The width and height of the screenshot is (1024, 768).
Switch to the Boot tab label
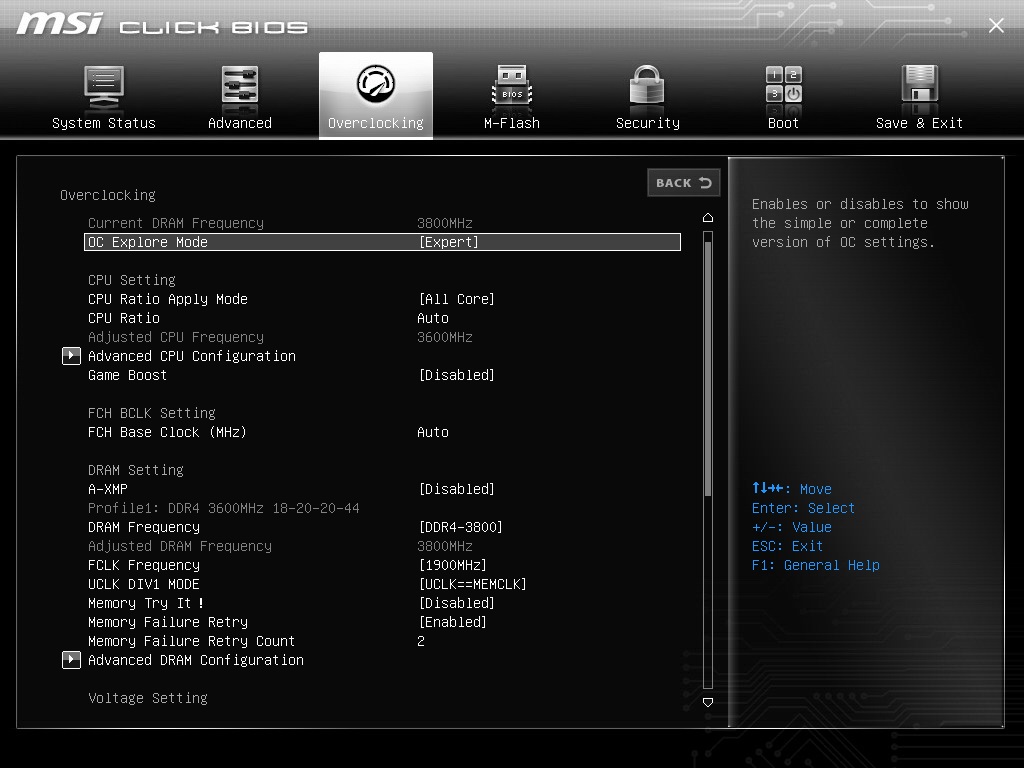tap(783, 123)
